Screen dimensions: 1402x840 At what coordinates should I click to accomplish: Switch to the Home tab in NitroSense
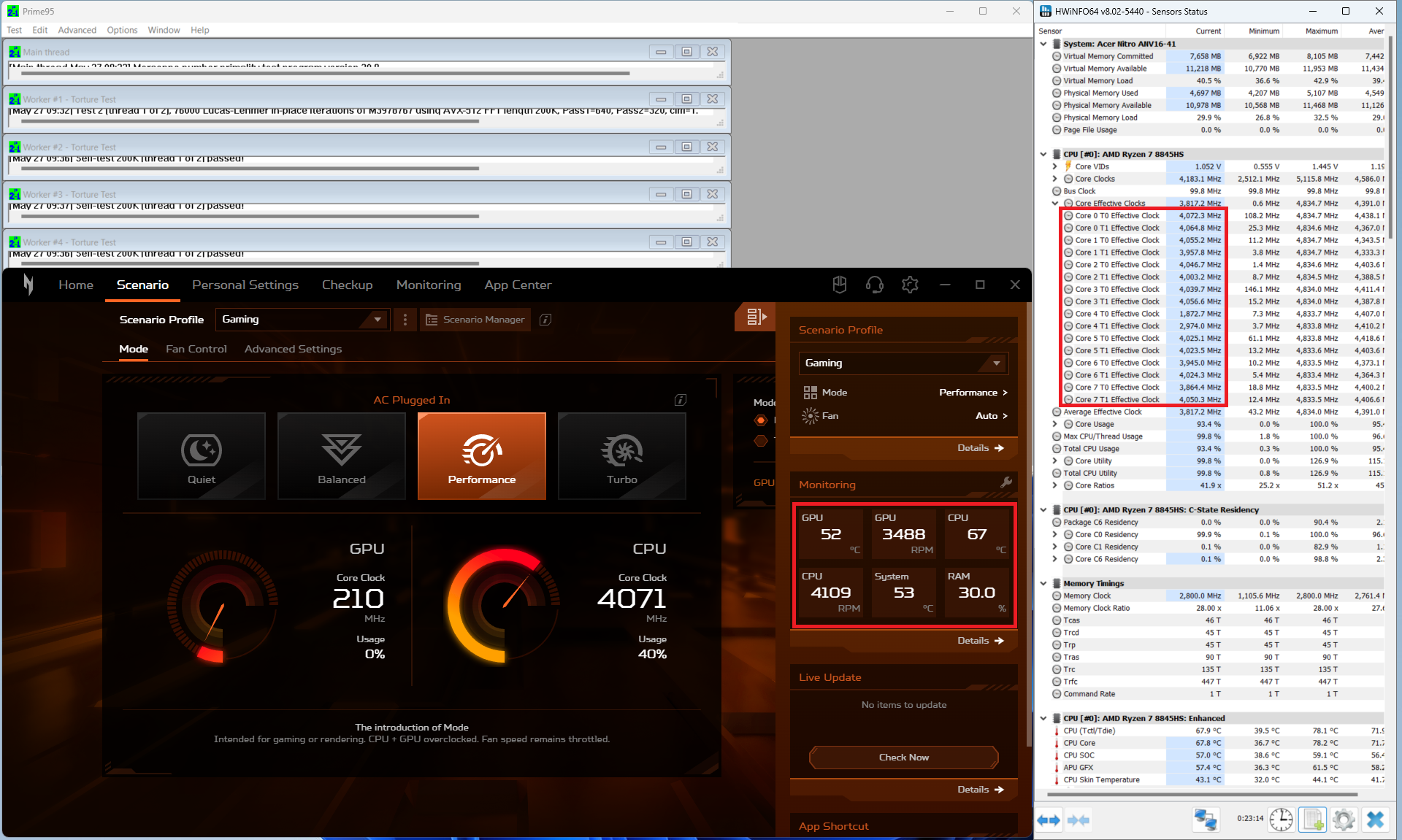pos(76,285)
